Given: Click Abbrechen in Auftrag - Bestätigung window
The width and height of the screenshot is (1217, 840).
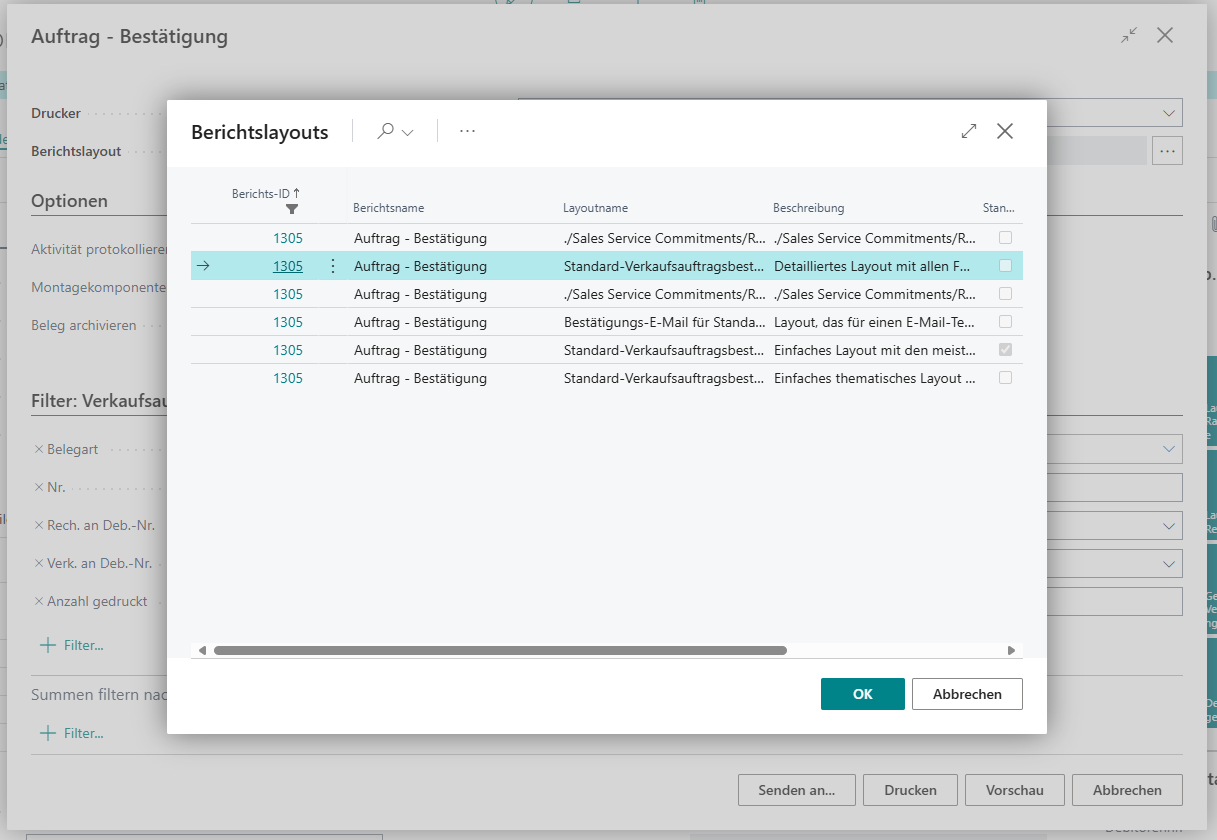Looking at the screenshot, I should [x=1127, y=790].
